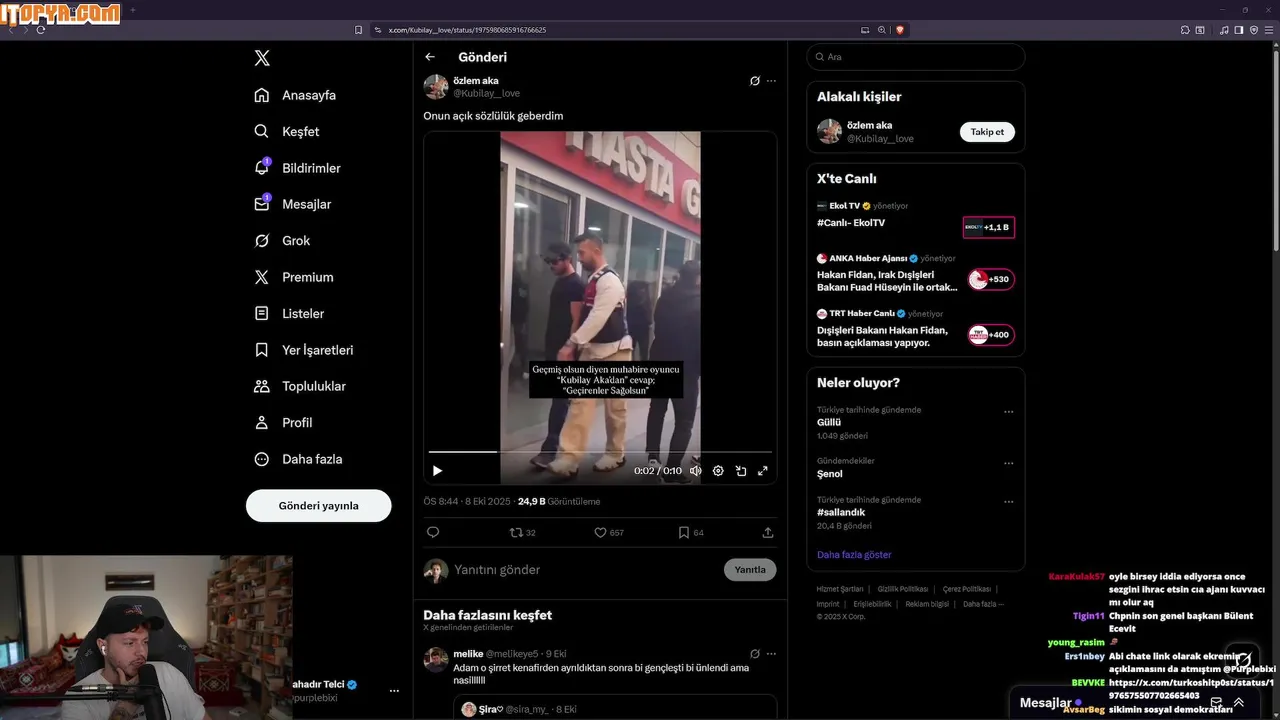Open more options for #sallandık trend
This screenshot has width=1280, height=720.
(1008, 501)
